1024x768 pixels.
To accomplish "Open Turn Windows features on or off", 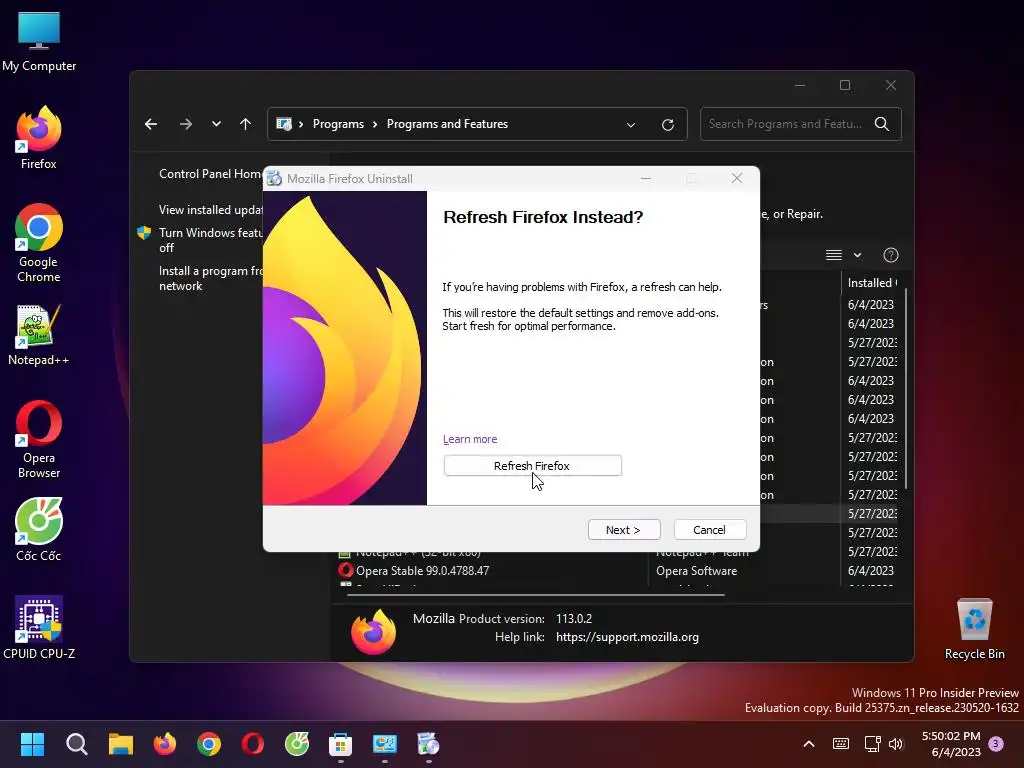I will coord(210,240).
